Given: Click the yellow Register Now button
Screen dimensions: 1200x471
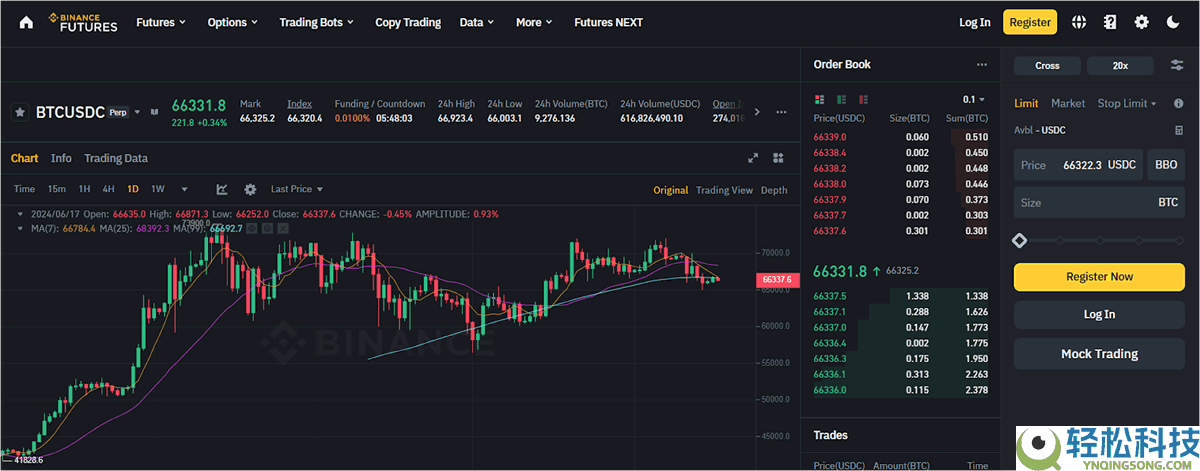Looking at the screenshot, I should point(1099,277).
